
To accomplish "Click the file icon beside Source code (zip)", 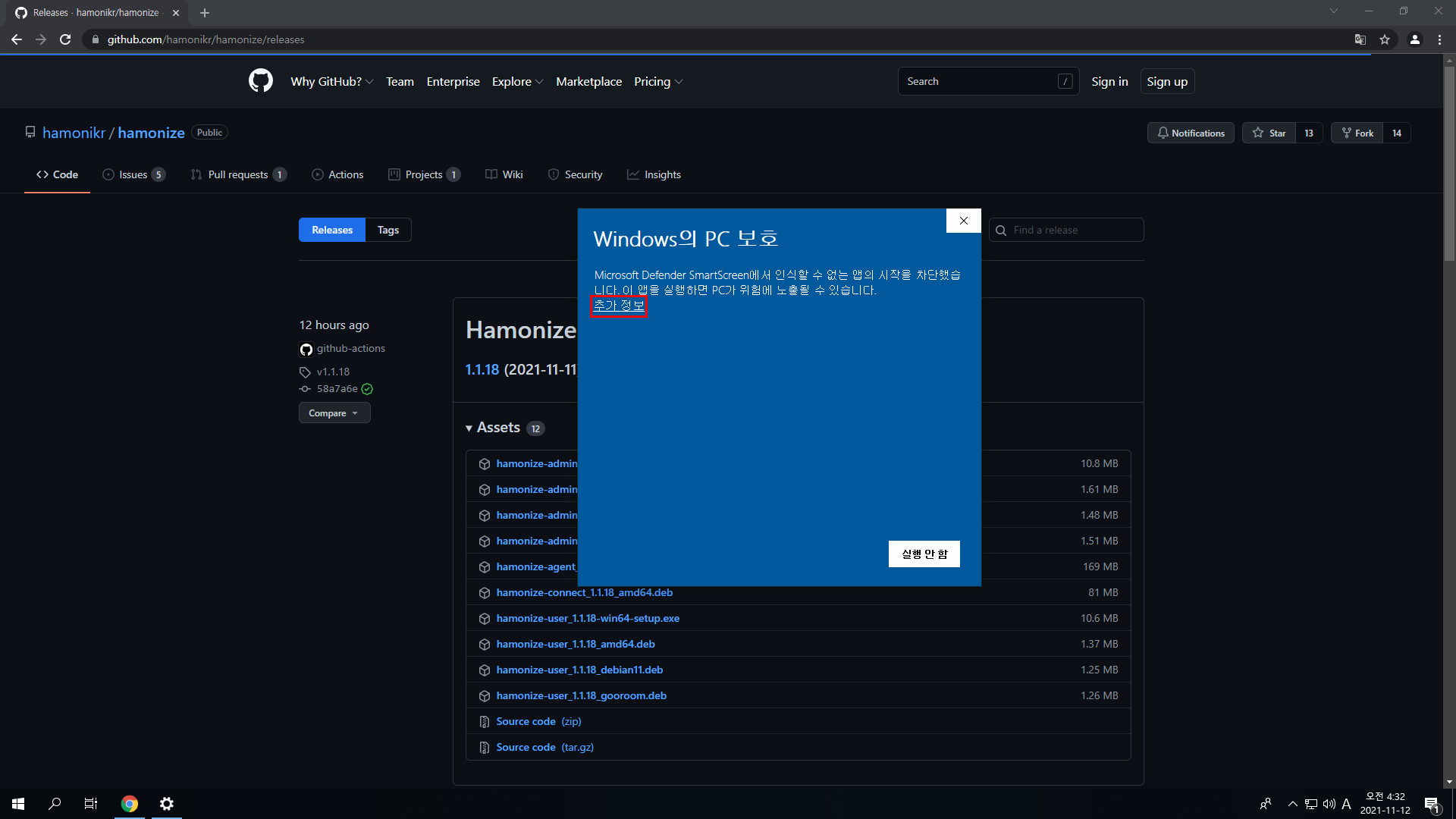I will click(485, 722).
